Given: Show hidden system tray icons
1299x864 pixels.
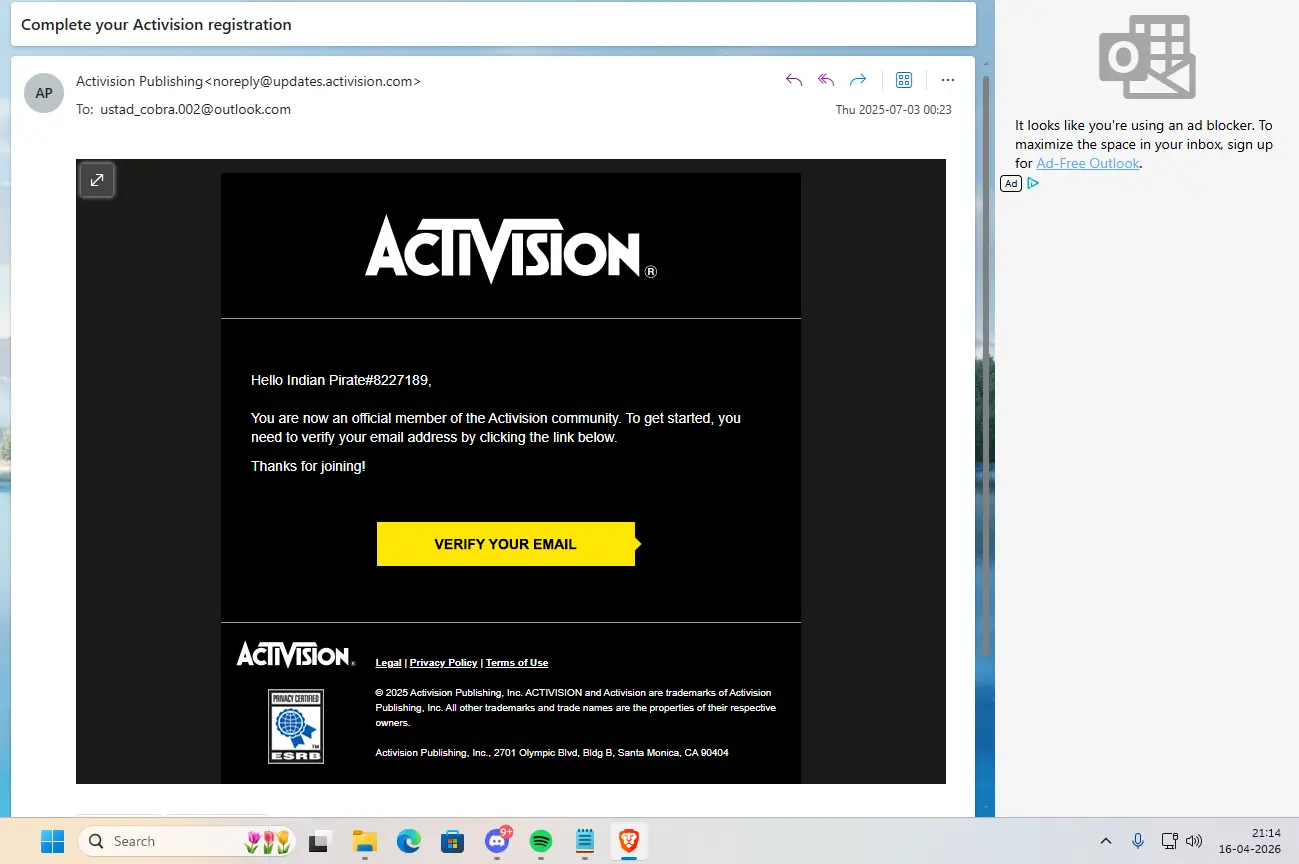Looking at the screenshot, I should pos(1106,841).
